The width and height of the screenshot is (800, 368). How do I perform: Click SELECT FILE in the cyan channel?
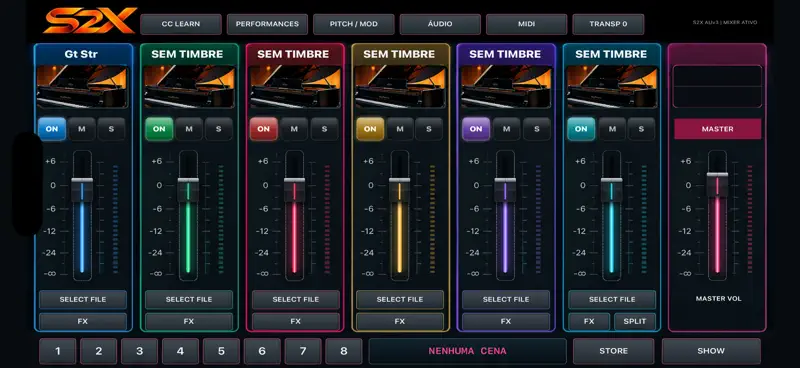click(x=612, y=300)
